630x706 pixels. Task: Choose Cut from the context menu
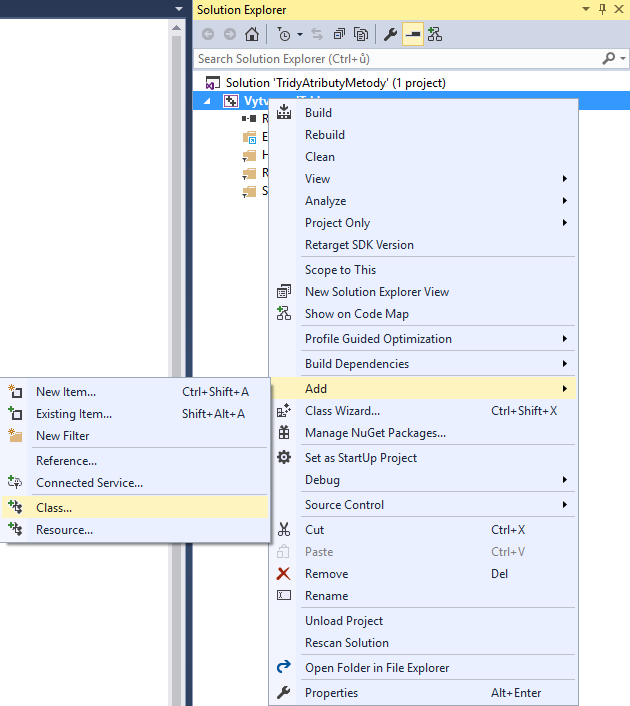tap(423, 530)
